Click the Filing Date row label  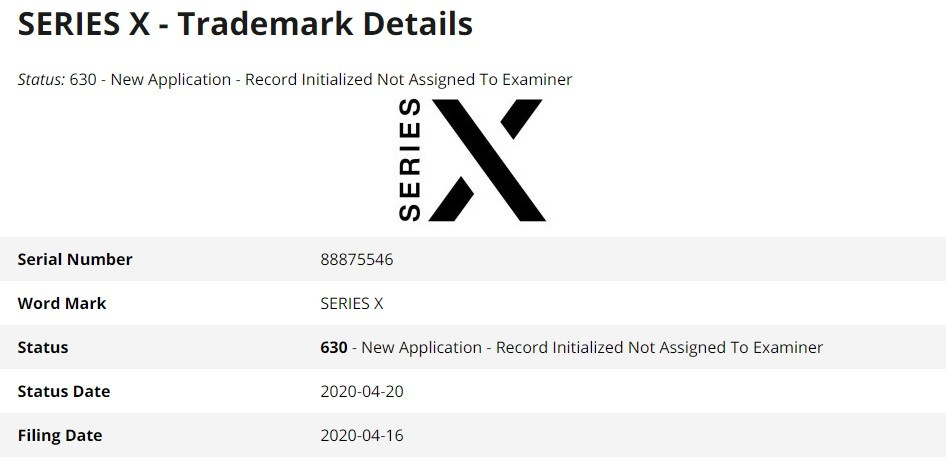click(x=60, y=435)
